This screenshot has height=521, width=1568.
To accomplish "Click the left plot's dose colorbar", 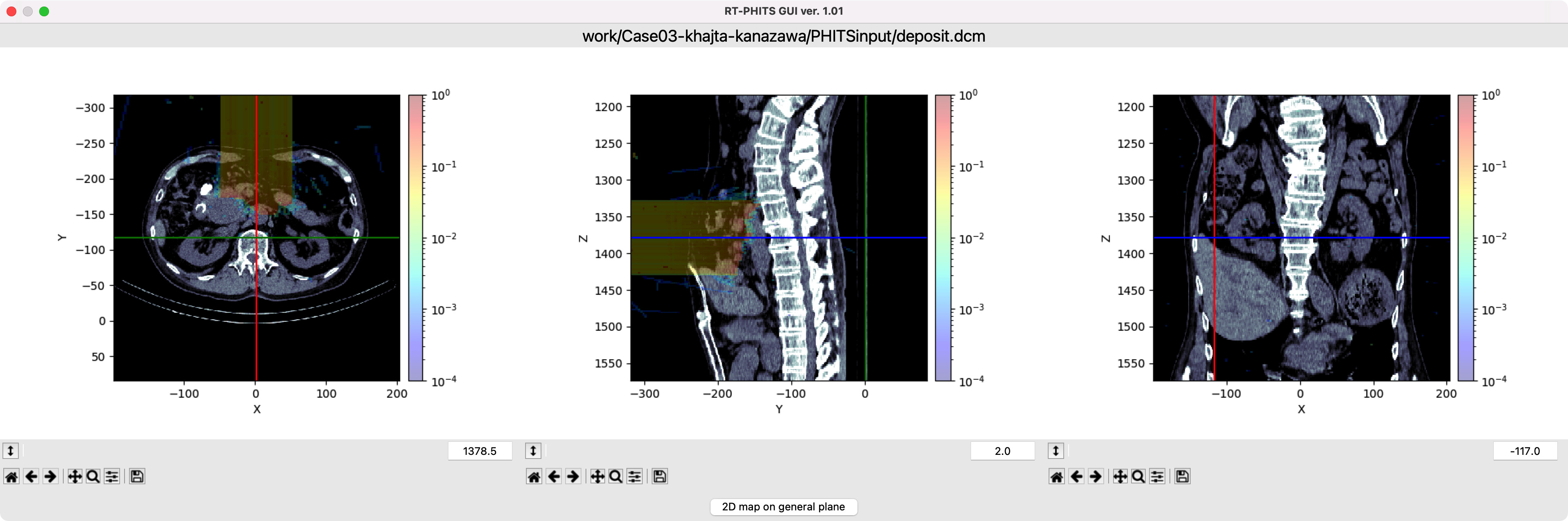I will pos(416,237).
